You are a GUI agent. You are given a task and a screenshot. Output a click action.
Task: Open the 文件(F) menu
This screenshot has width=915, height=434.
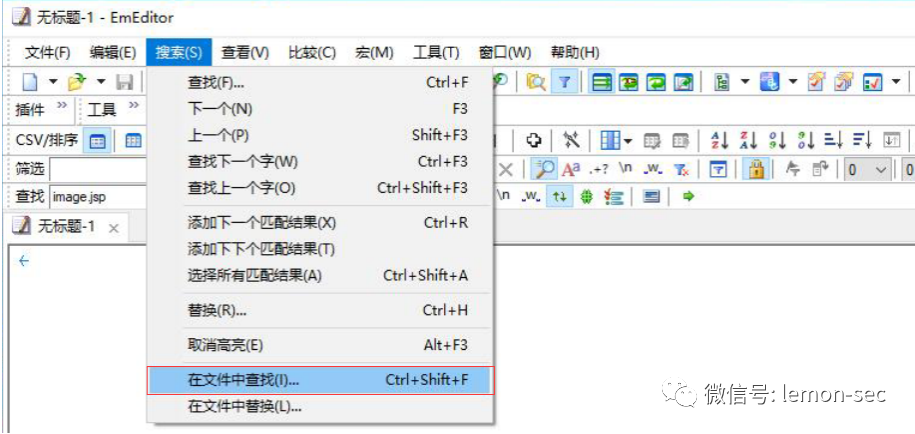47,52
